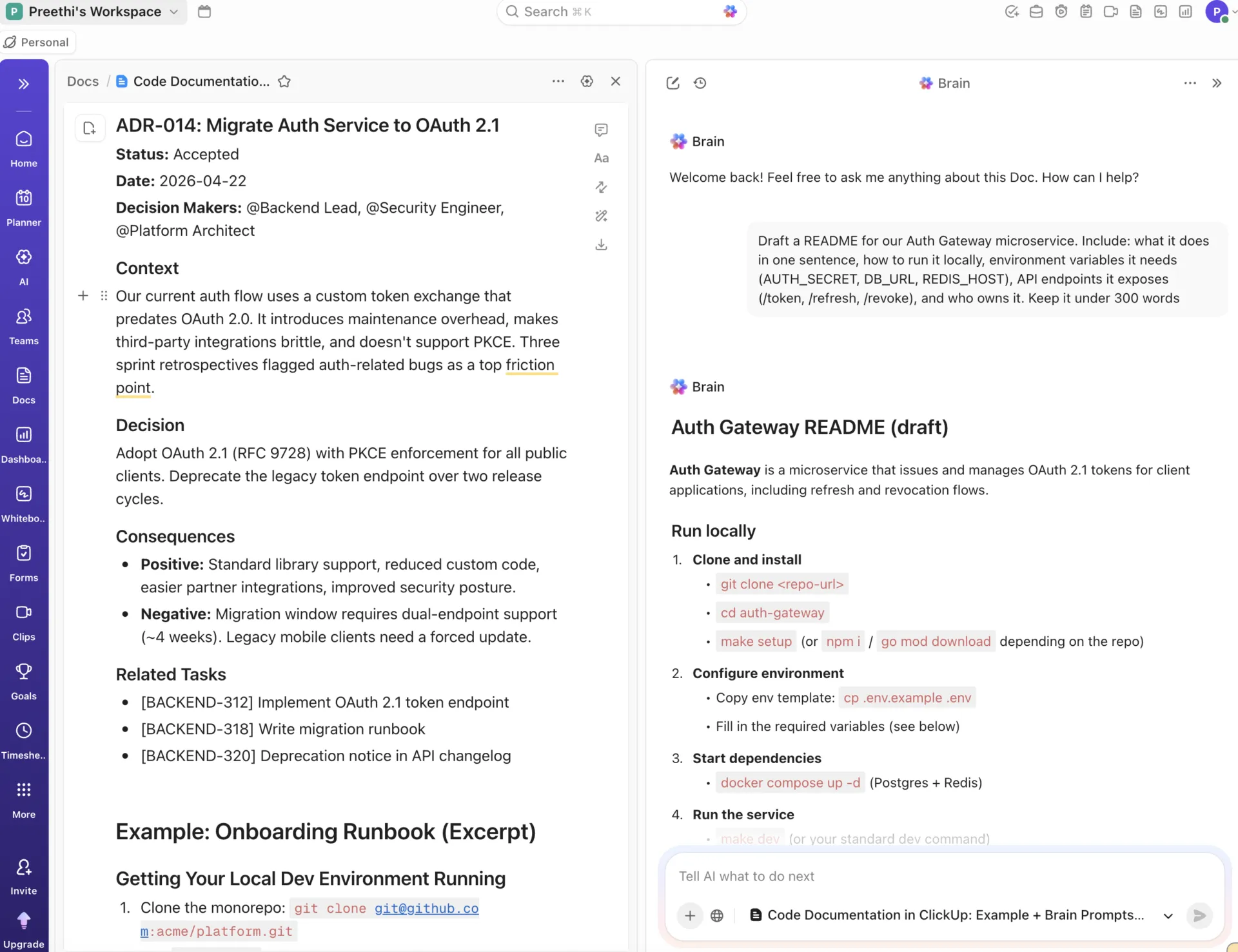Click the record clip camera icon in the top bar
Screen dimensions: 1238x952
coord(1110,12)
